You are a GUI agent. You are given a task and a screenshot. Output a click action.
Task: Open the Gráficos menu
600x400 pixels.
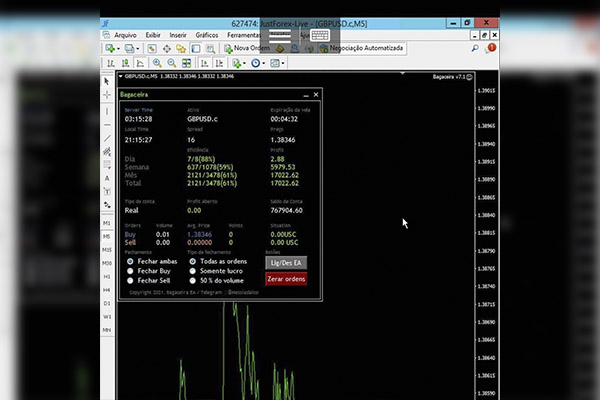[x=207, y=34]
